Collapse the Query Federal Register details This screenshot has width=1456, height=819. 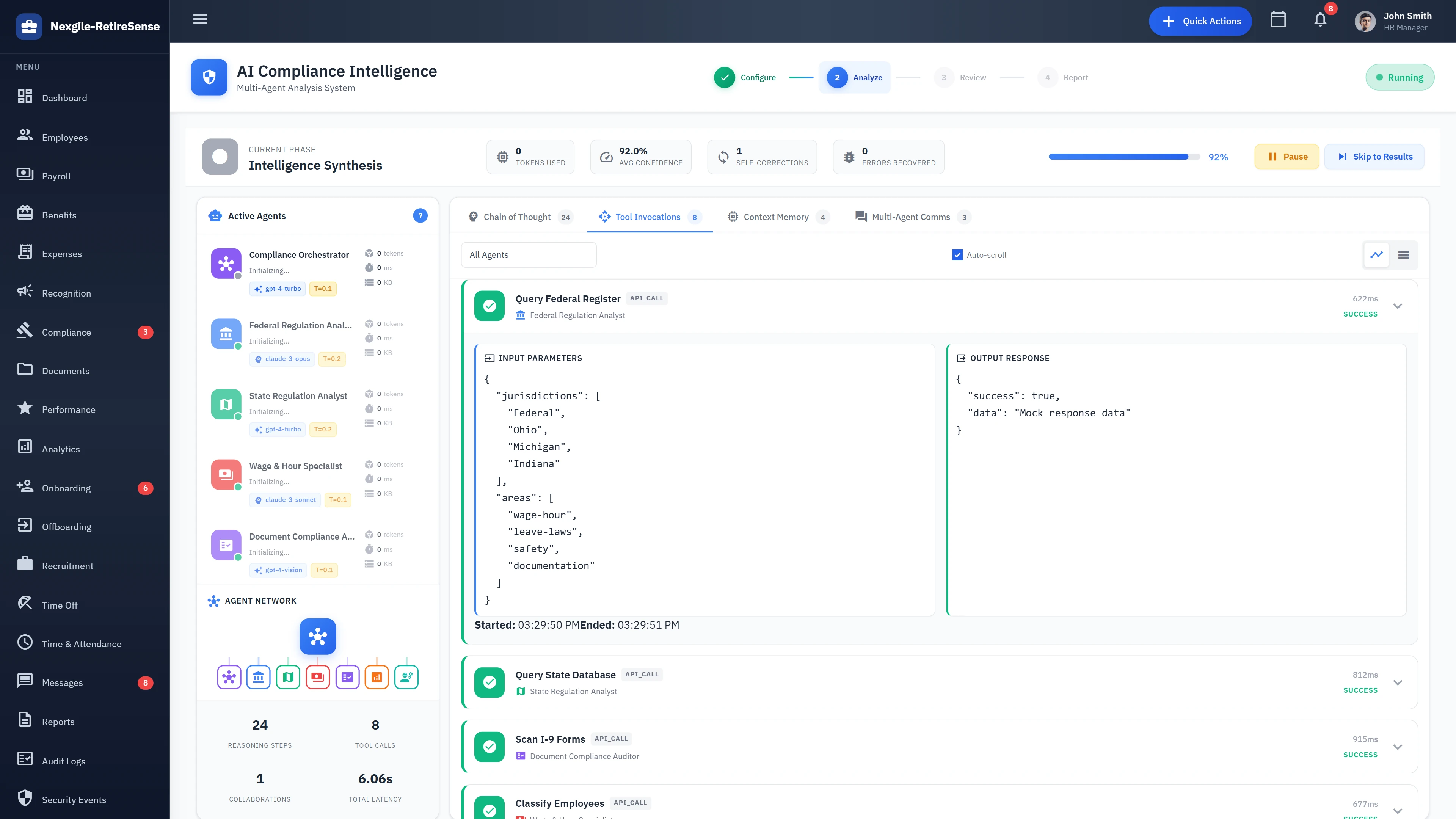coord(1398,306)
